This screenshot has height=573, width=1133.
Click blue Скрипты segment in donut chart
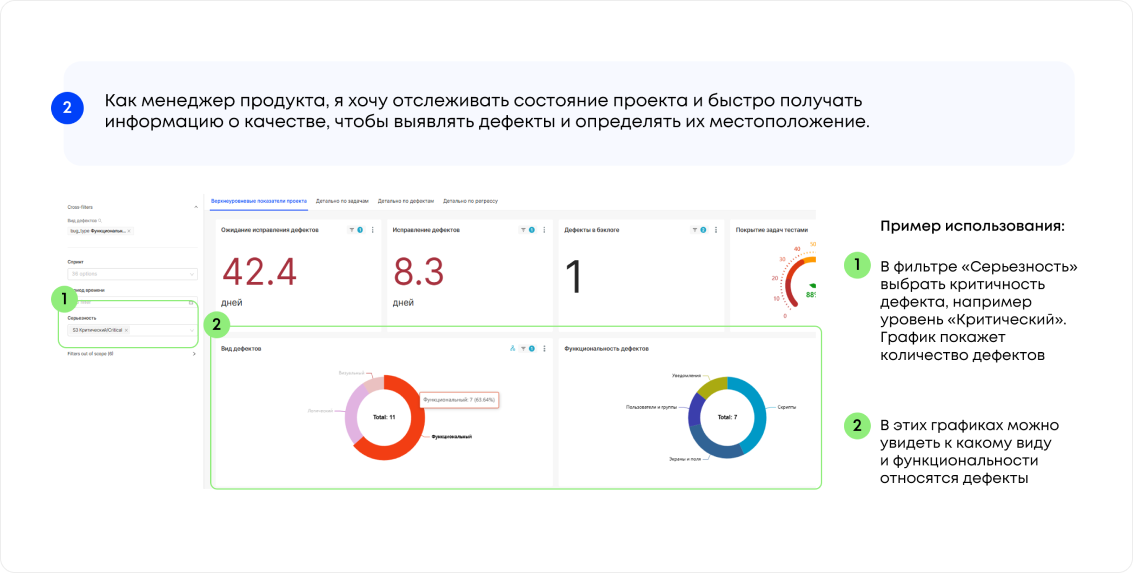click(x=751, y=412)
